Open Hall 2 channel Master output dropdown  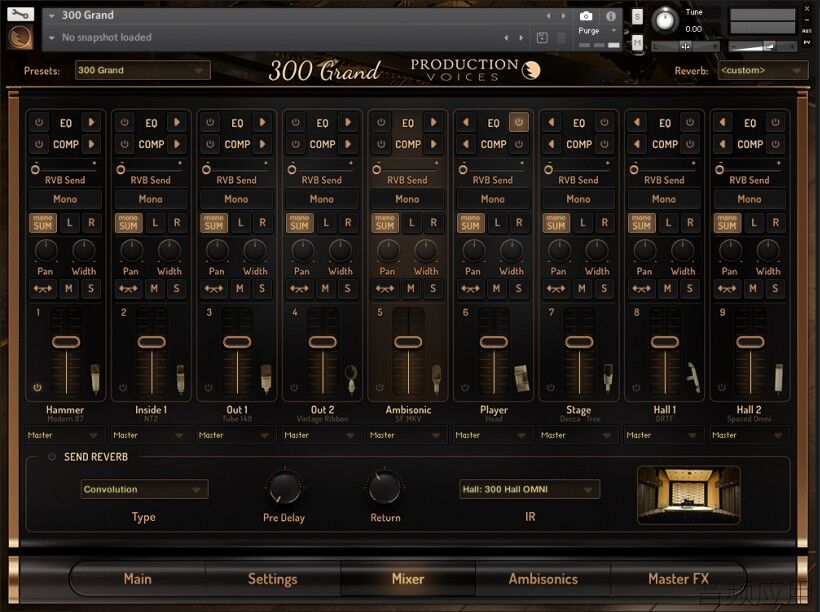[x=748, y=435]
